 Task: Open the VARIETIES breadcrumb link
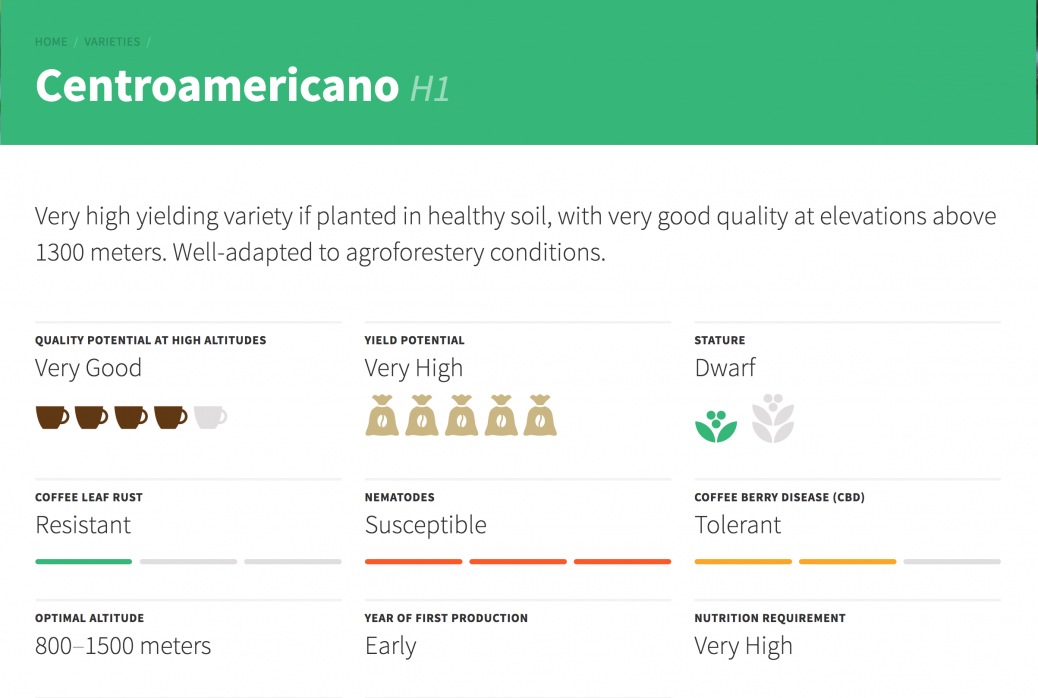[x=112, y=42]
